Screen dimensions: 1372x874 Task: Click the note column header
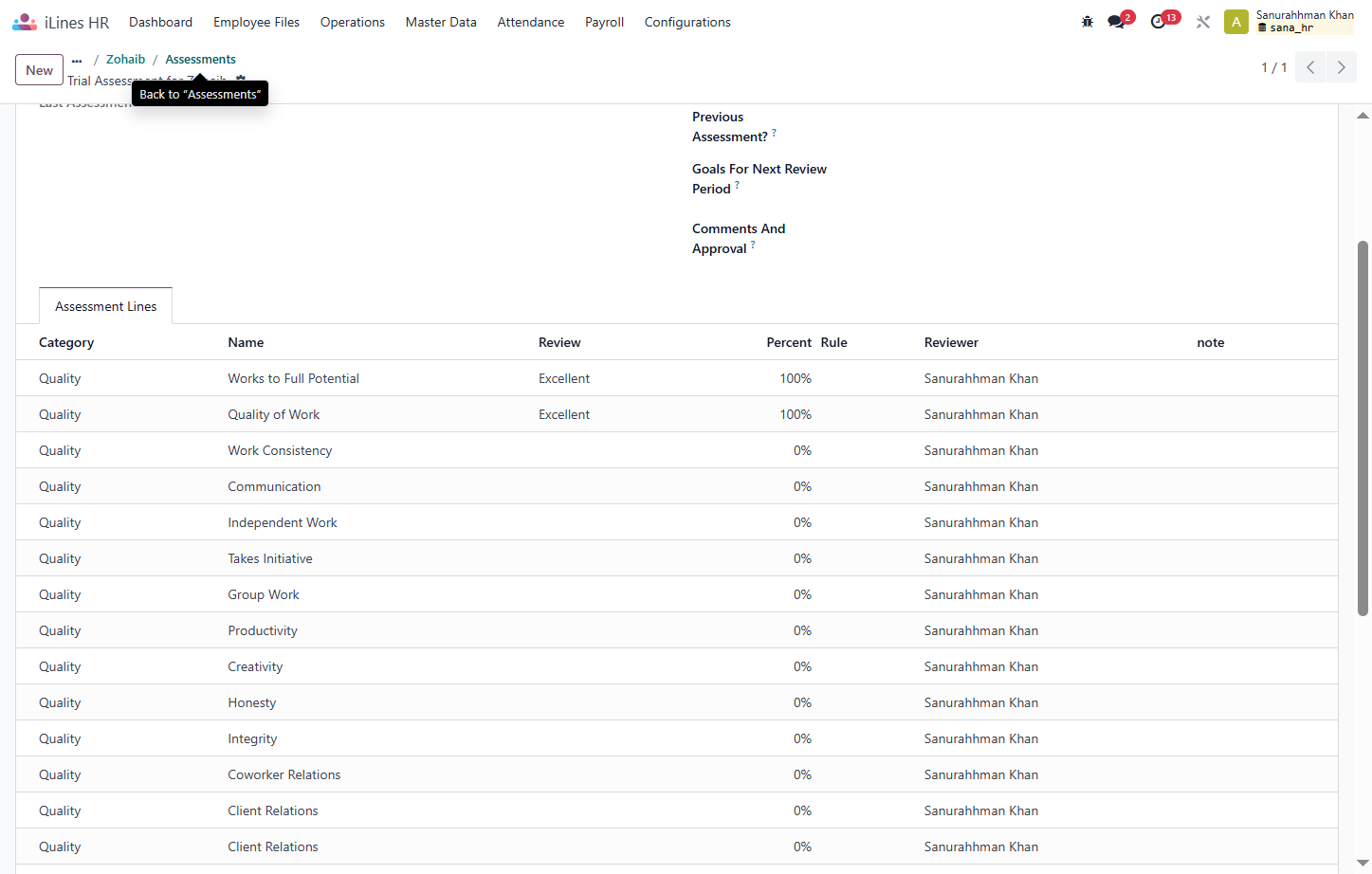point(1211,342)
